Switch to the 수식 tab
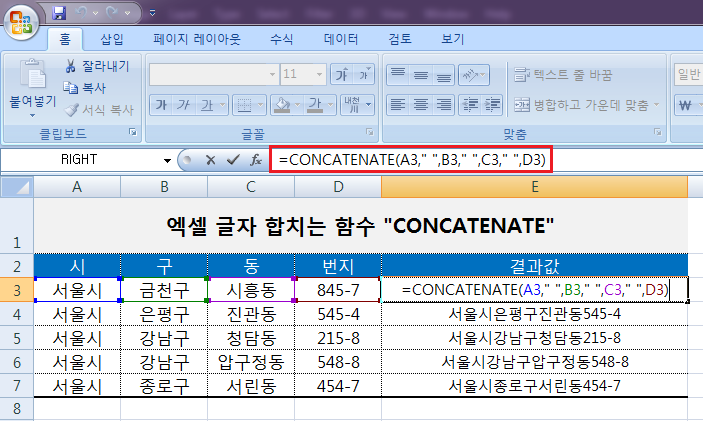Viewport: 703px width, 421px height. coord(282,39)
